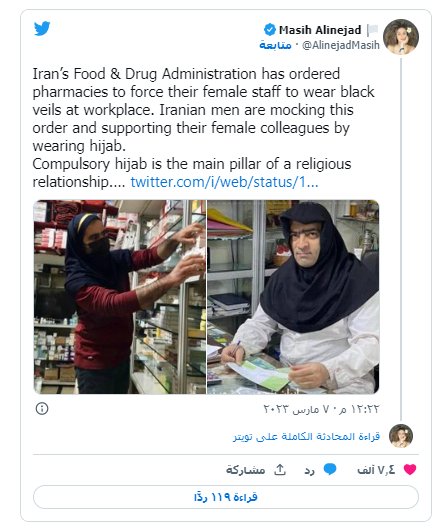
Task: Click the ٧,٤ ألف likes count
Action: click(x=376, y=470)
